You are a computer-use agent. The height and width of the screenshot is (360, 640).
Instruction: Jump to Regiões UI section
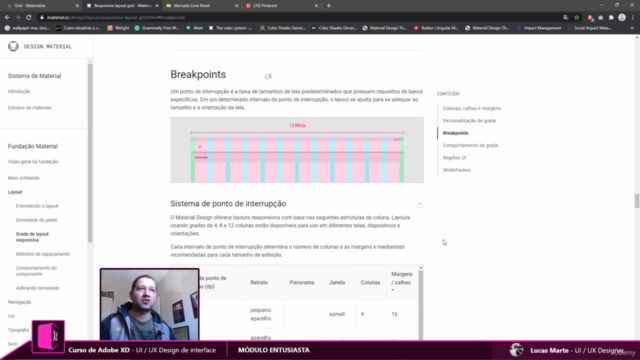point(454,158)
